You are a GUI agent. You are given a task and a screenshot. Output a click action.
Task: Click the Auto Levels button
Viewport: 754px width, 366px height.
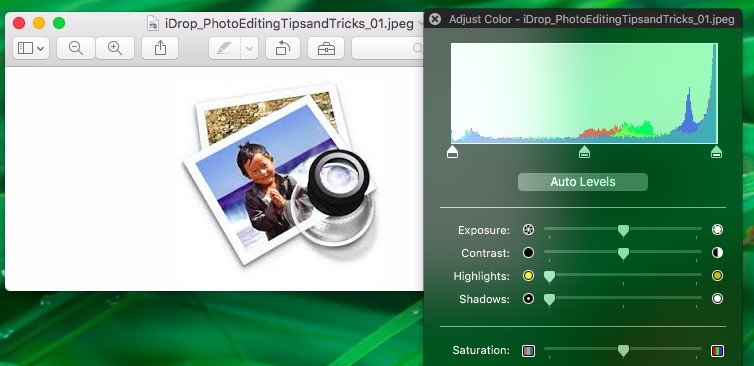coord(583,182)
